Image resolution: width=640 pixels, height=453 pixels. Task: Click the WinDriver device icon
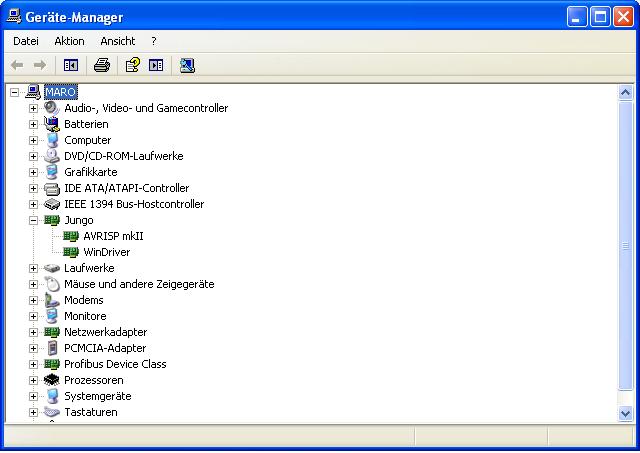click(71, 252)
